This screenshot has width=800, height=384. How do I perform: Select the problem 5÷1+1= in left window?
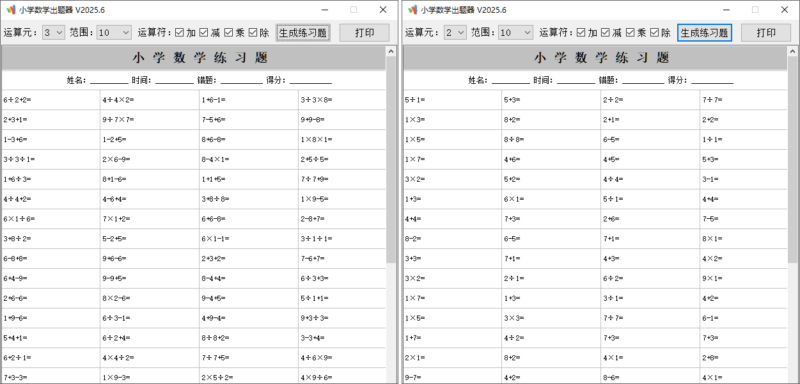(x=315, y=298)
